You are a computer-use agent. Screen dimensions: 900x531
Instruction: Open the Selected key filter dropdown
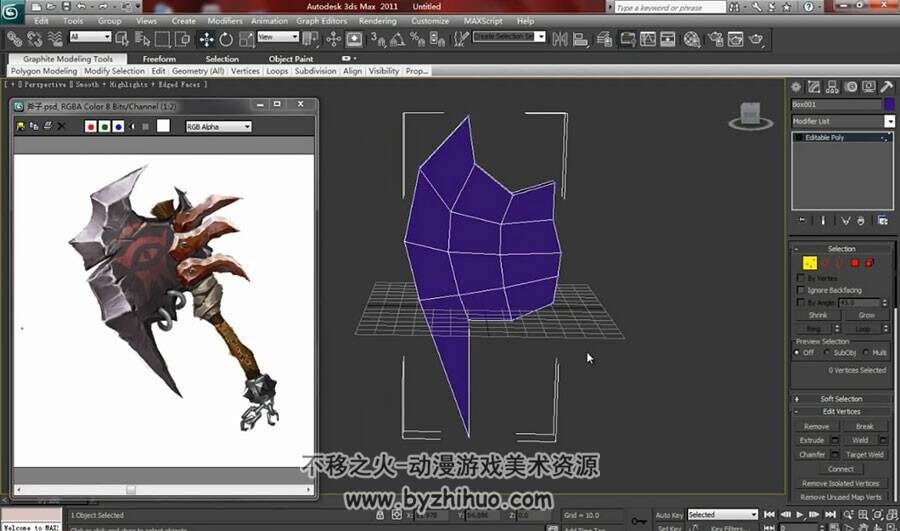click(723, 514)
